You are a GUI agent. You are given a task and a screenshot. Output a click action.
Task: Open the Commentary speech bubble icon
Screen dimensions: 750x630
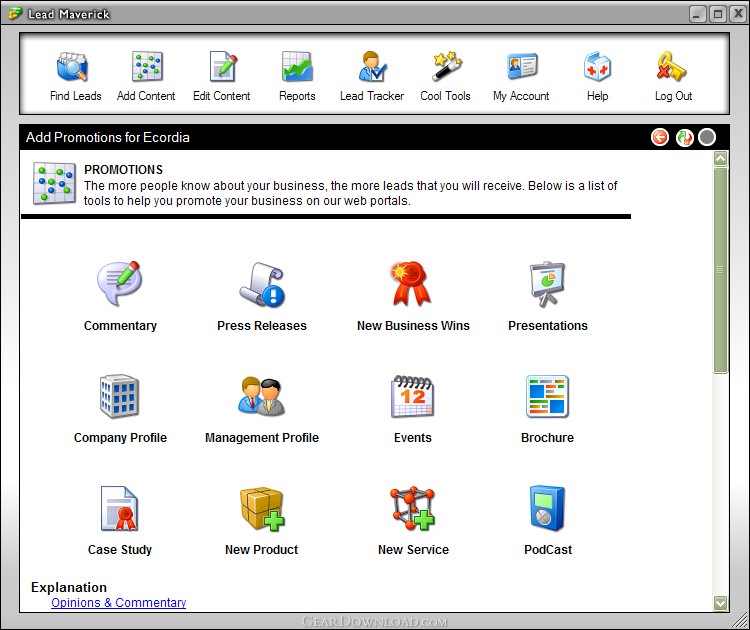[x=120, y=283]
